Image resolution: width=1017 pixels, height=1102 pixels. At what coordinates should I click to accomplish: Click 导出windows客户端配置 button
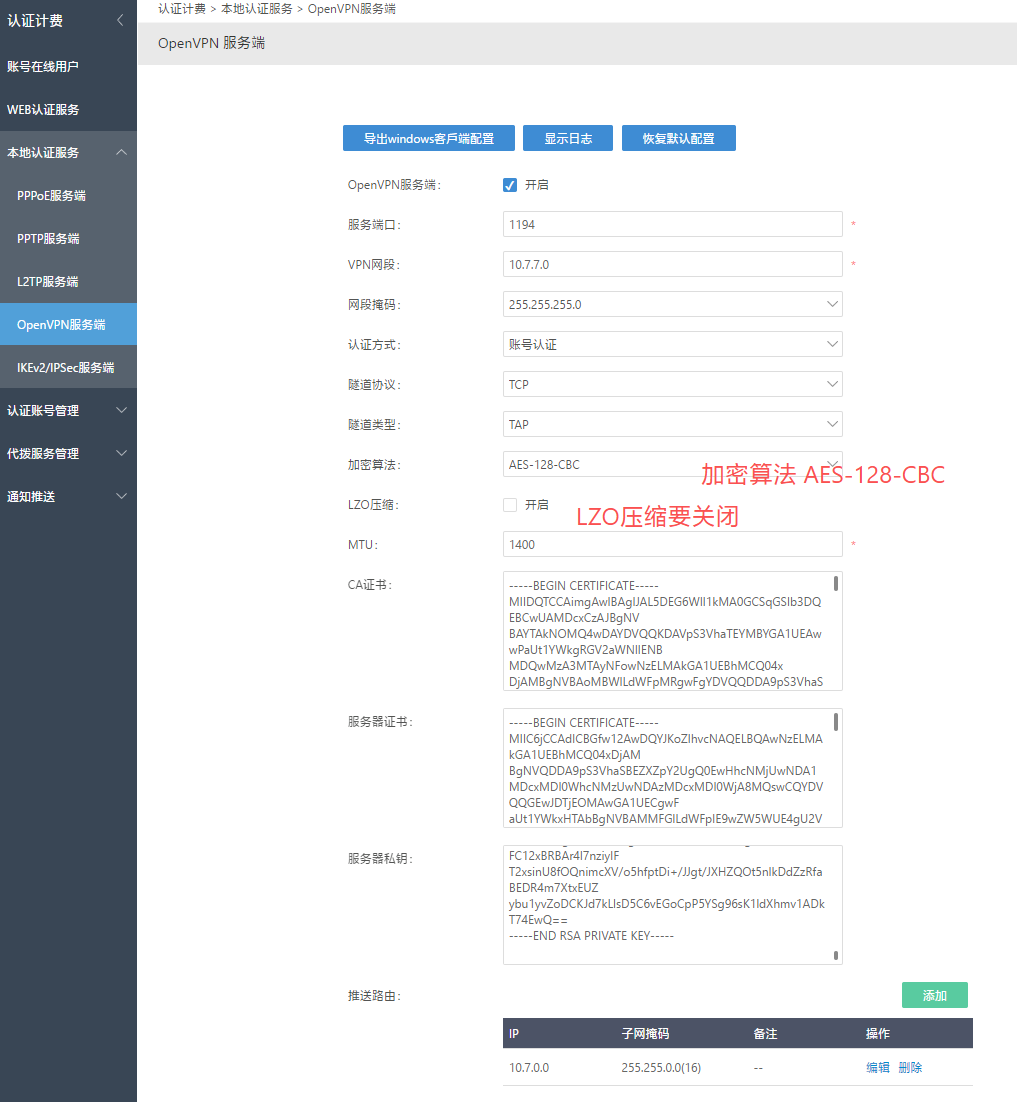click(x=428, y=138)
